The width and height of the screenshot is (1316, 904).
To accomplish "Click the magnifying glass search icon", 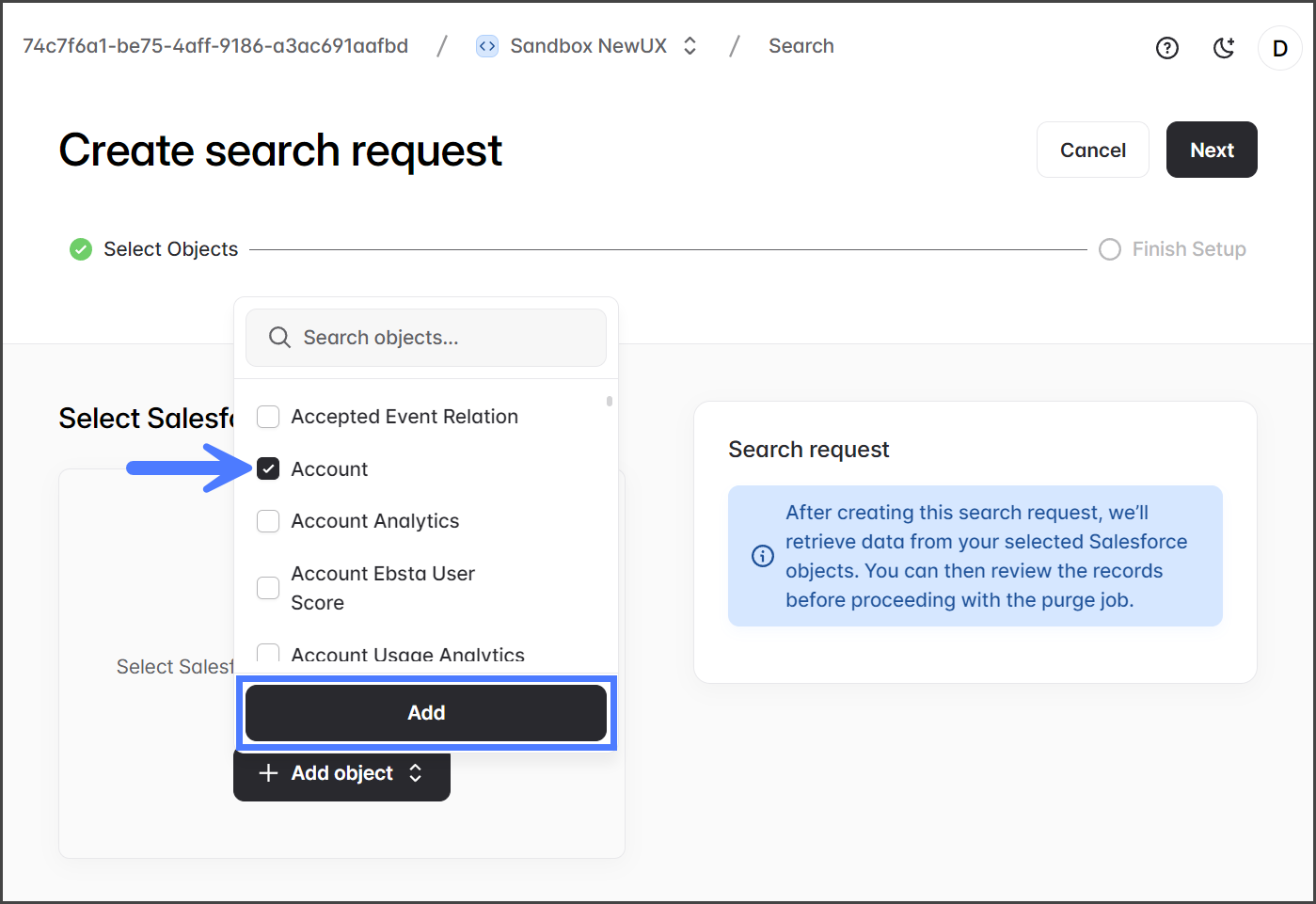I will point(279,338).
